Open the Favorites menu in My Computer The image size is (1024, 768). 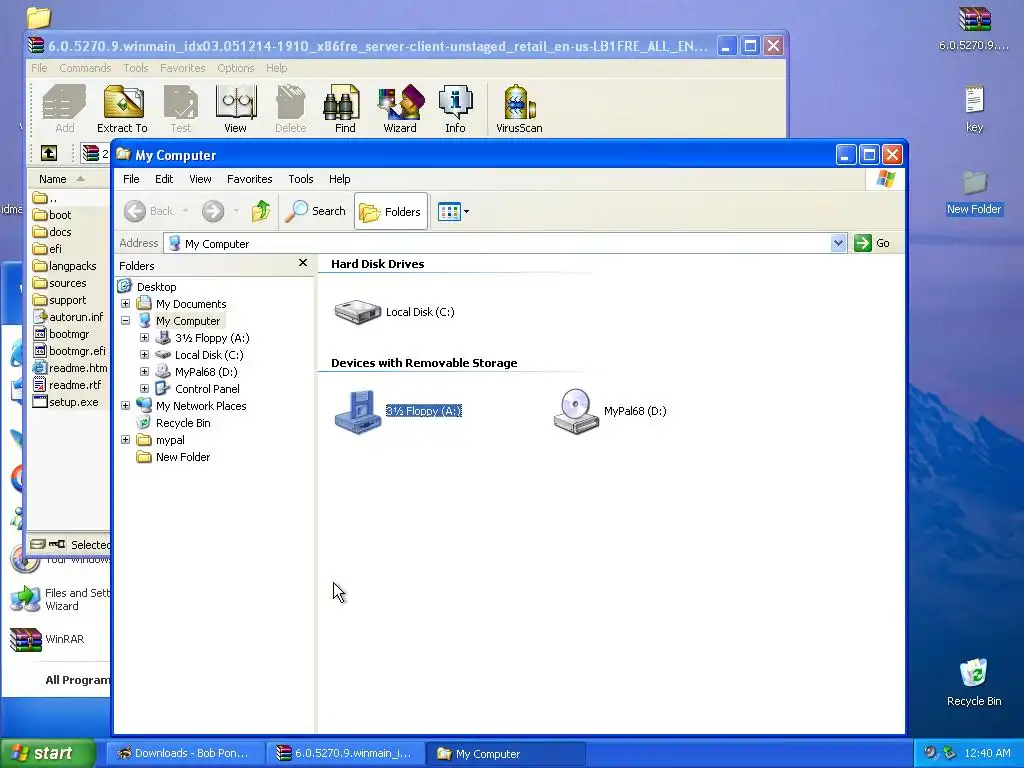[249, 179]
